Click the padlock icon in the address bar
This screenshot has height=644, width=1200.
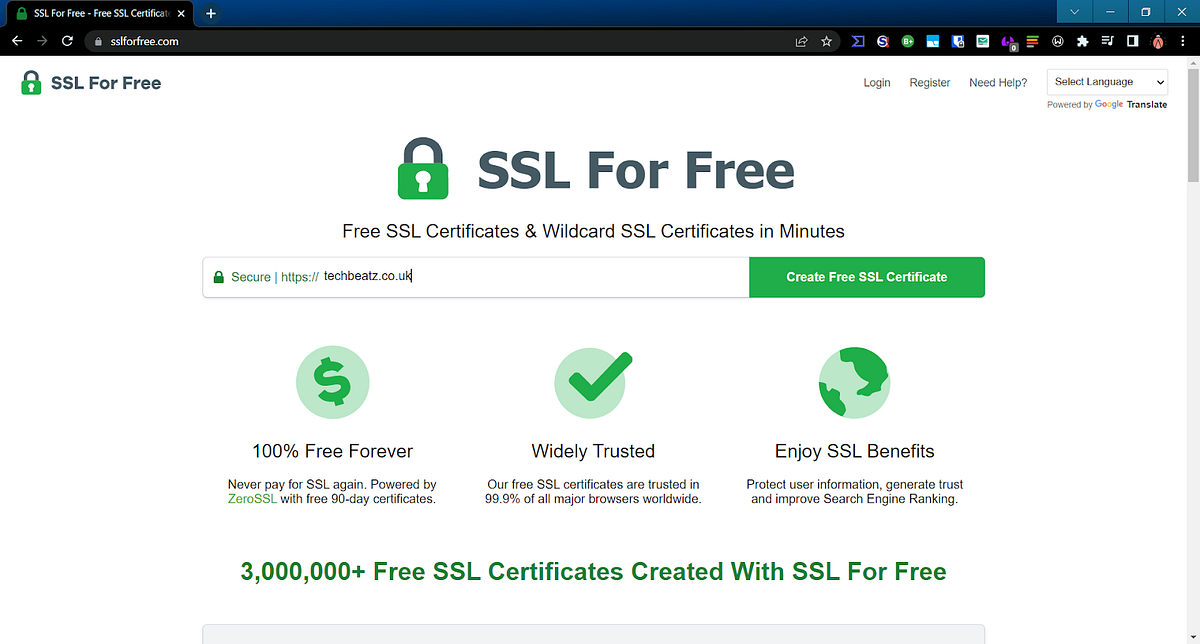[98, 41]
